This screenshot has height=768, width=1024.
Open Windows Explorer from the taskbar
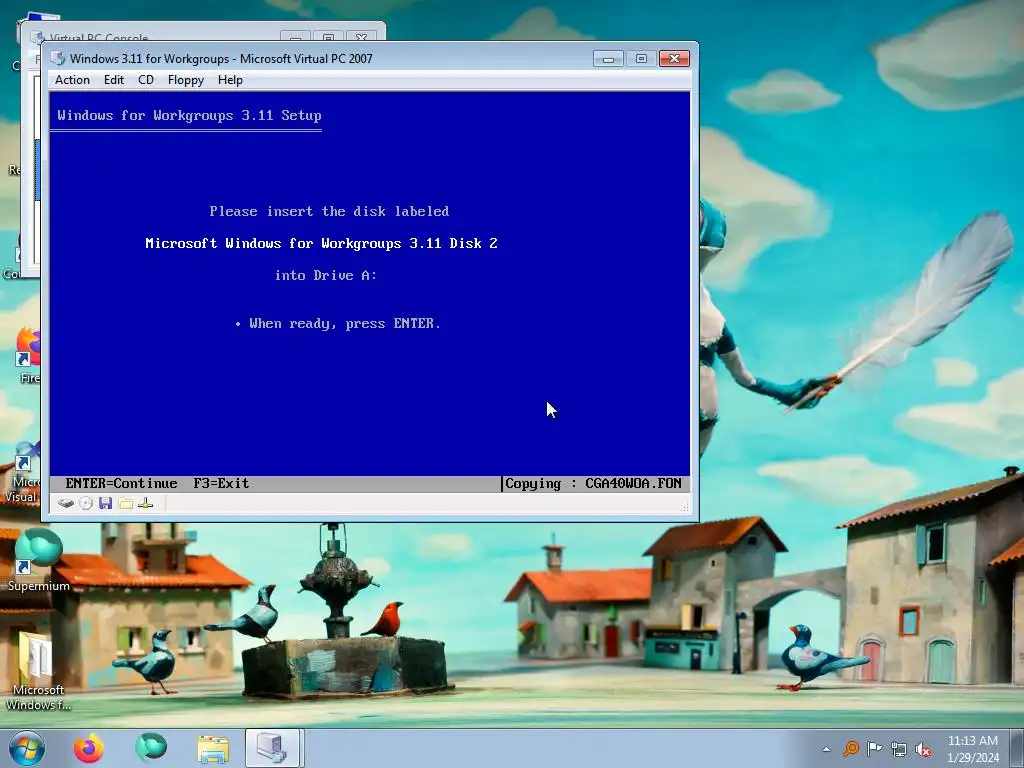213,749
